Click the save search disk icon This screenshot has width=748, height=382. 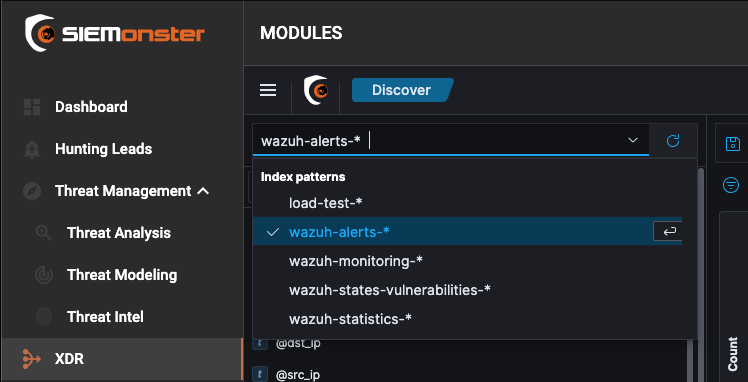(732, 144)
